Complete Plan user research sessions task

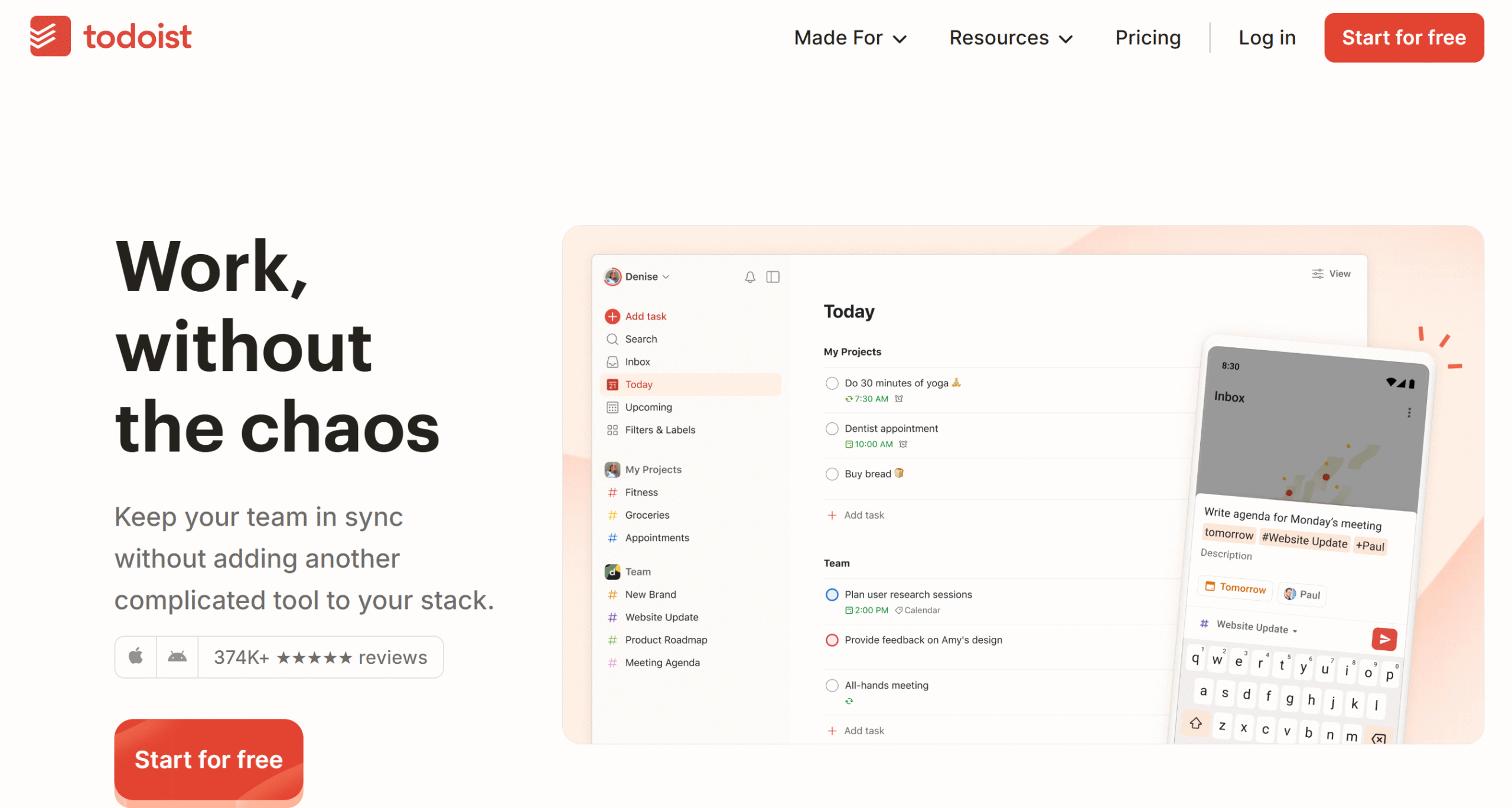[832, 595]
